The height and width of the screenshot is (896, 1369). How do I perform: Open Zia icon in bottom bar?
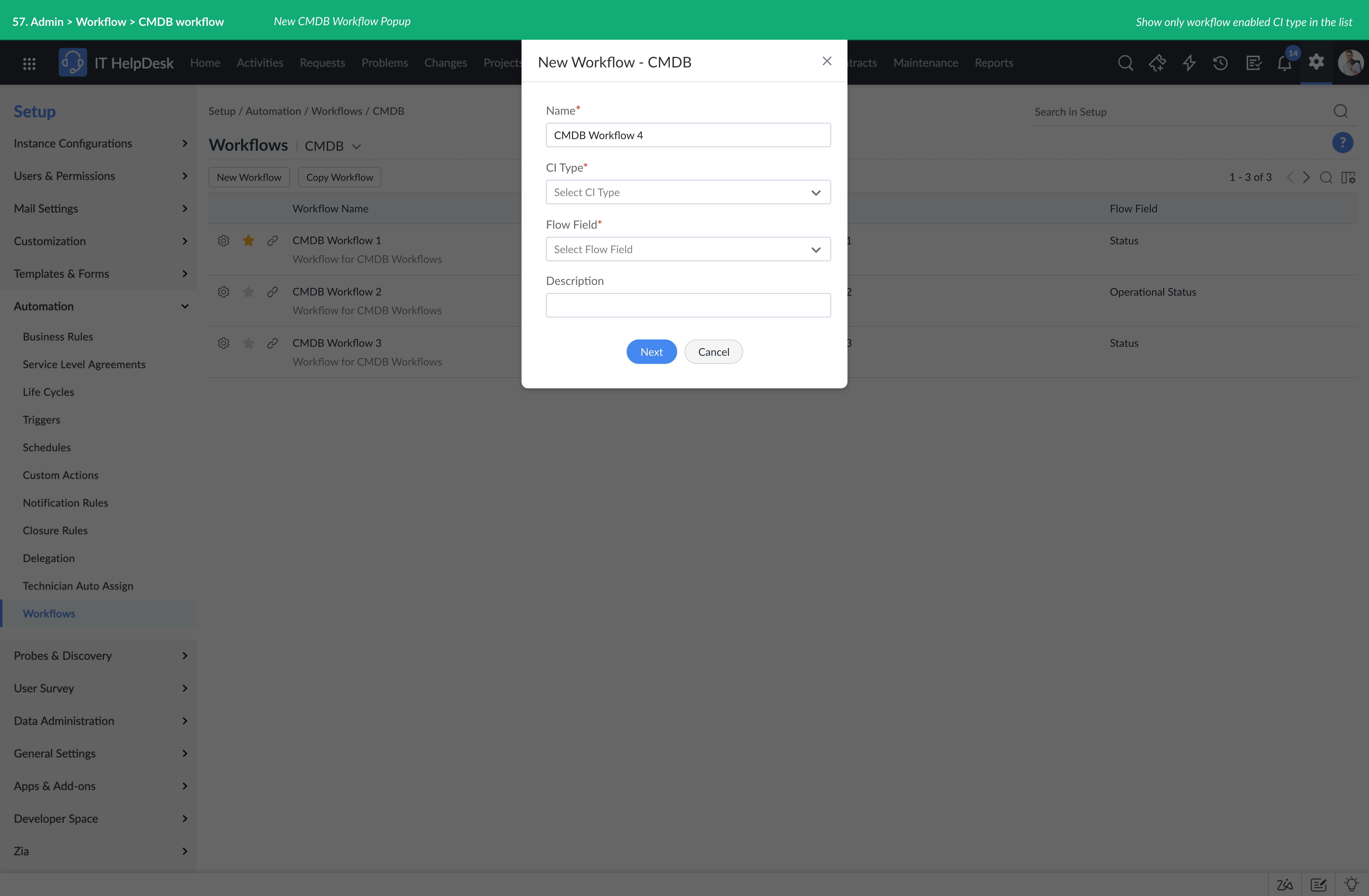(x=1284, y=885)
